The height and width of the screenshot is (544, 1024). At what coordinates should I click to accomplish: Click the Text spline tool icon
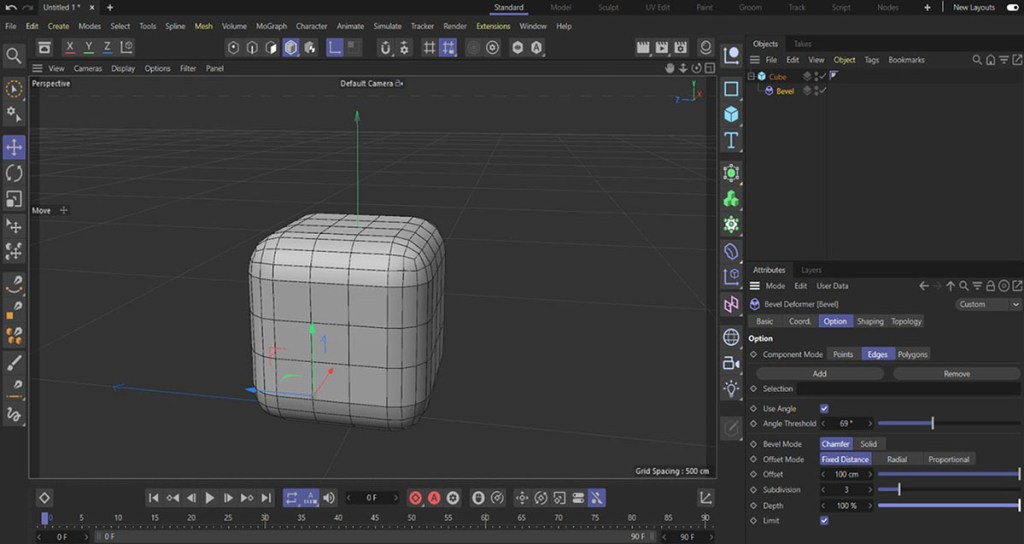click(x=731, y=140)
